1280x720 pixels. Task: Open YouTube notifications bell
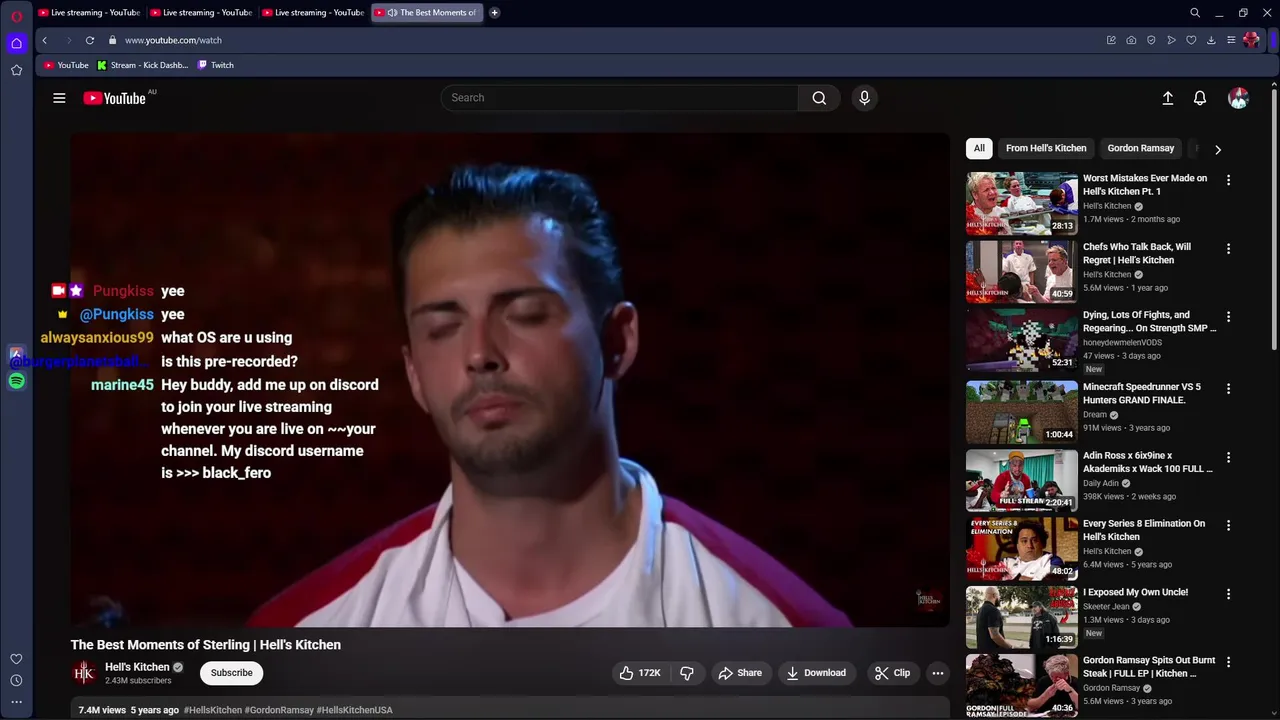(x=1200, y=98)
